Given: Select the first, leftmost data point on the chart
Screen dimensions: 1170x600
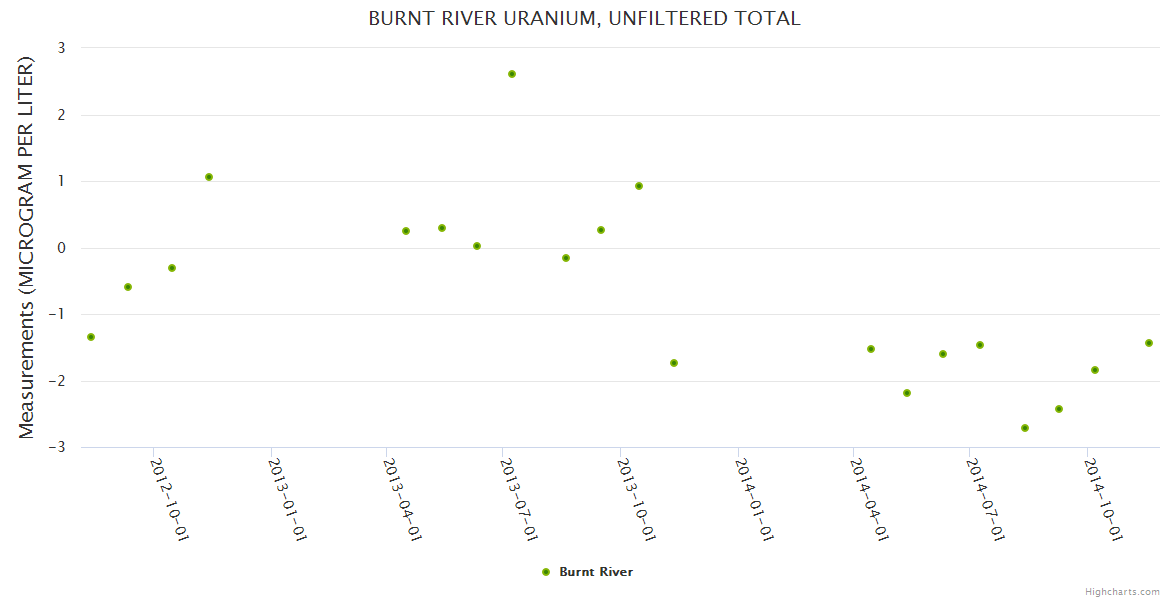Looking at the screenshot, I should [x=91, y=337].
